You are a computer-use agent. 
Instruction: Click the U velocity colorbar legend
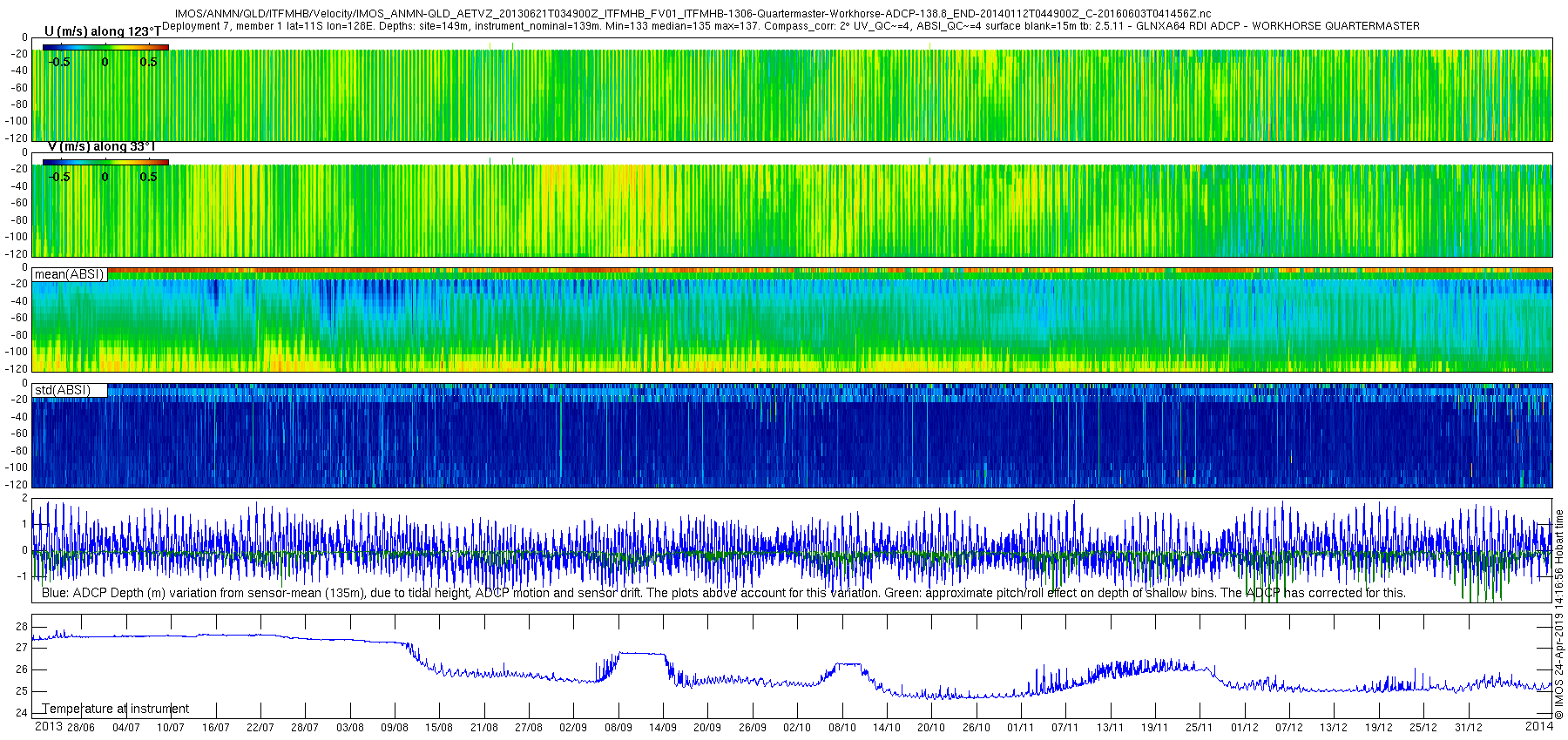(105, 47)
